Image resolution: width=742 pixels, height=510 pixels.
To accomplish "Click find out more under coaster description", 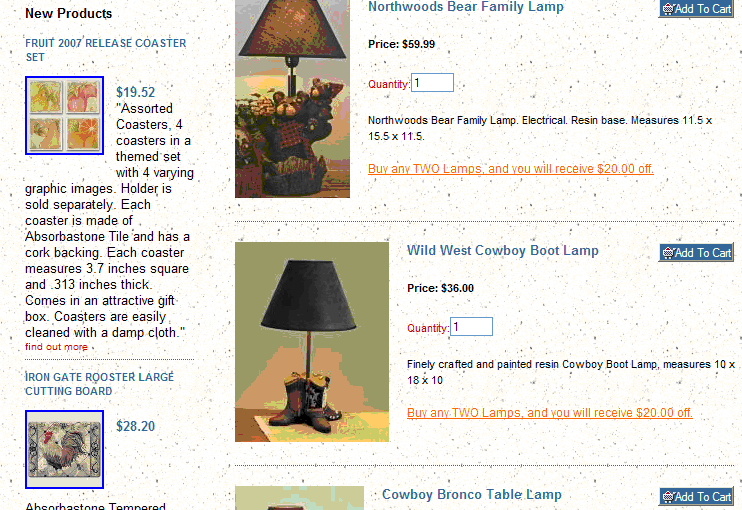I will click(x=56, y=347).
